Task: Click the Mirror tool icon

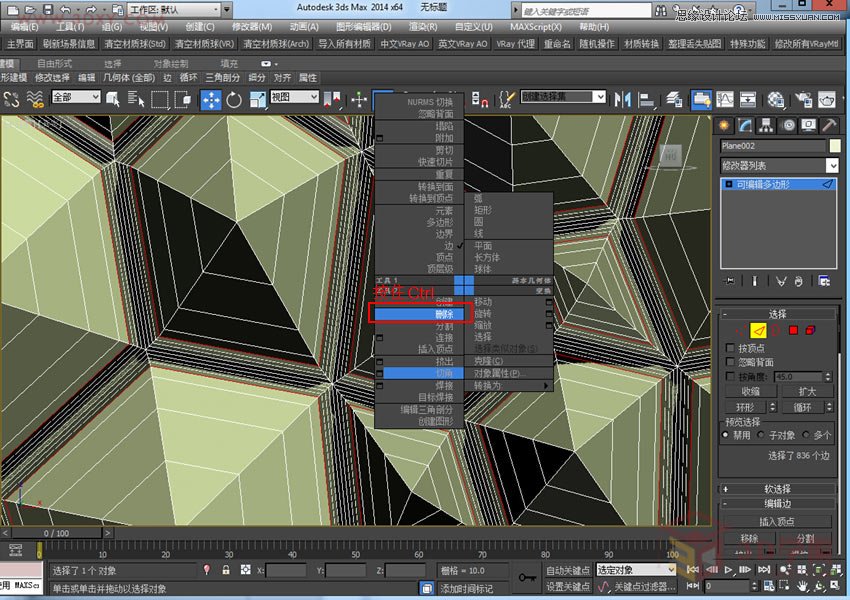Action: 622,100
